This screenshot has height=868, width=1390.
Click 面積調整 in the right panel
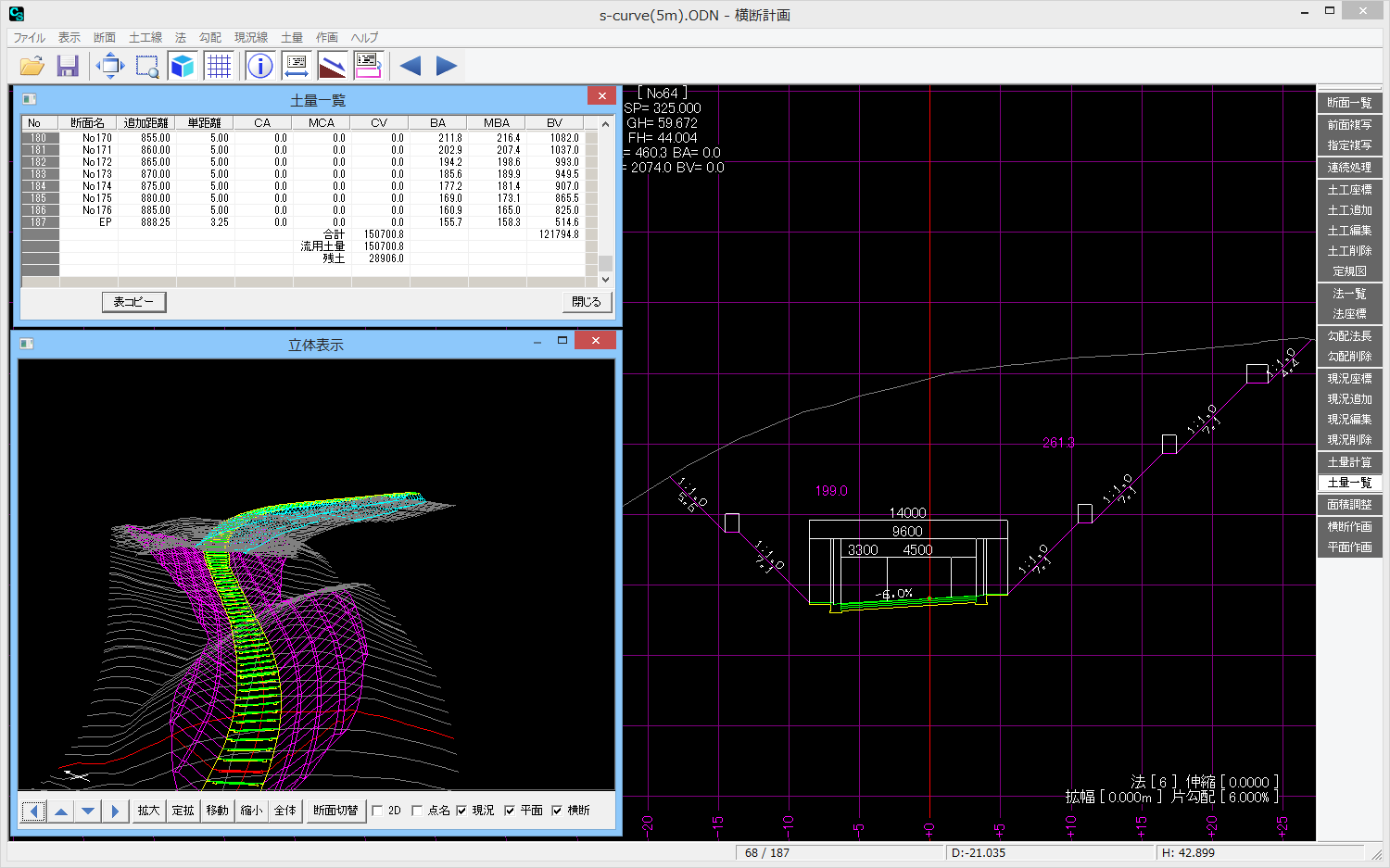1349,505
